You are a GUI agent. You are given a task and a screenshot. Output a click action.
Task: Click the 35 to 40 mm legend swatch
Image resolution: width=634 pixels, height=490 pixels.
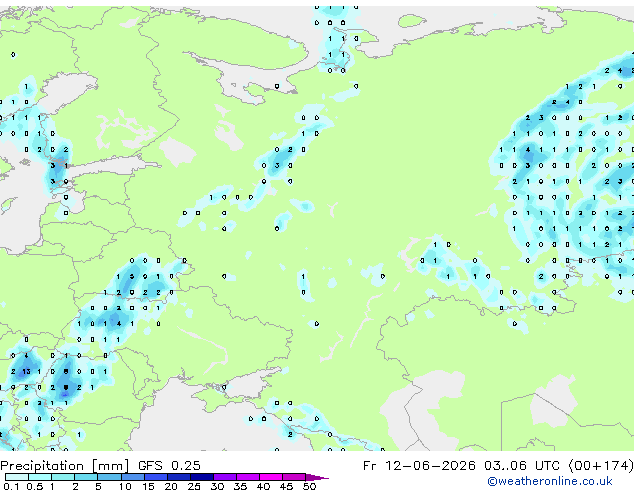247,477
